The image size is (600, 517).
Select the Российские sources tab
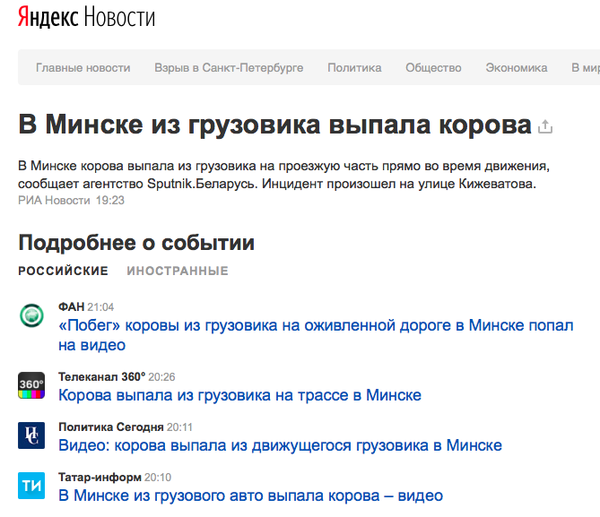(x=63, y=271)
